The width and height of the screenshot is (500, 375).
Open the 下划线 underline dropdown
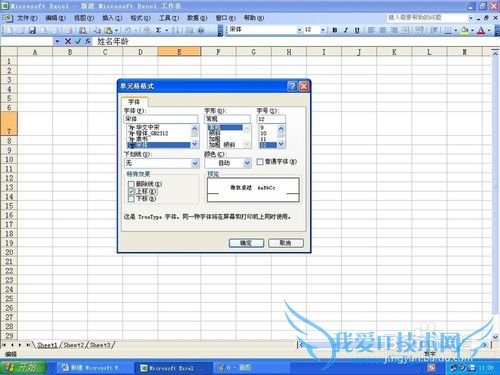[195, 163]
